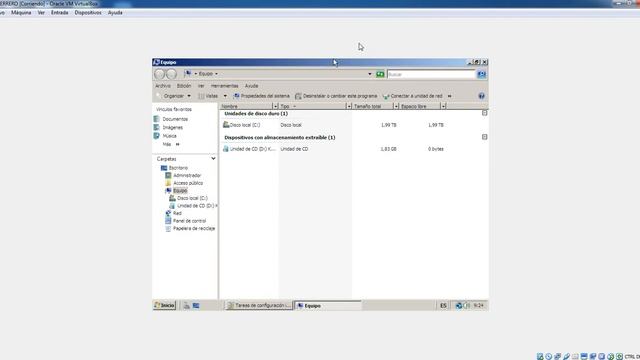Open the Herramientas menu

click(224, 86)
